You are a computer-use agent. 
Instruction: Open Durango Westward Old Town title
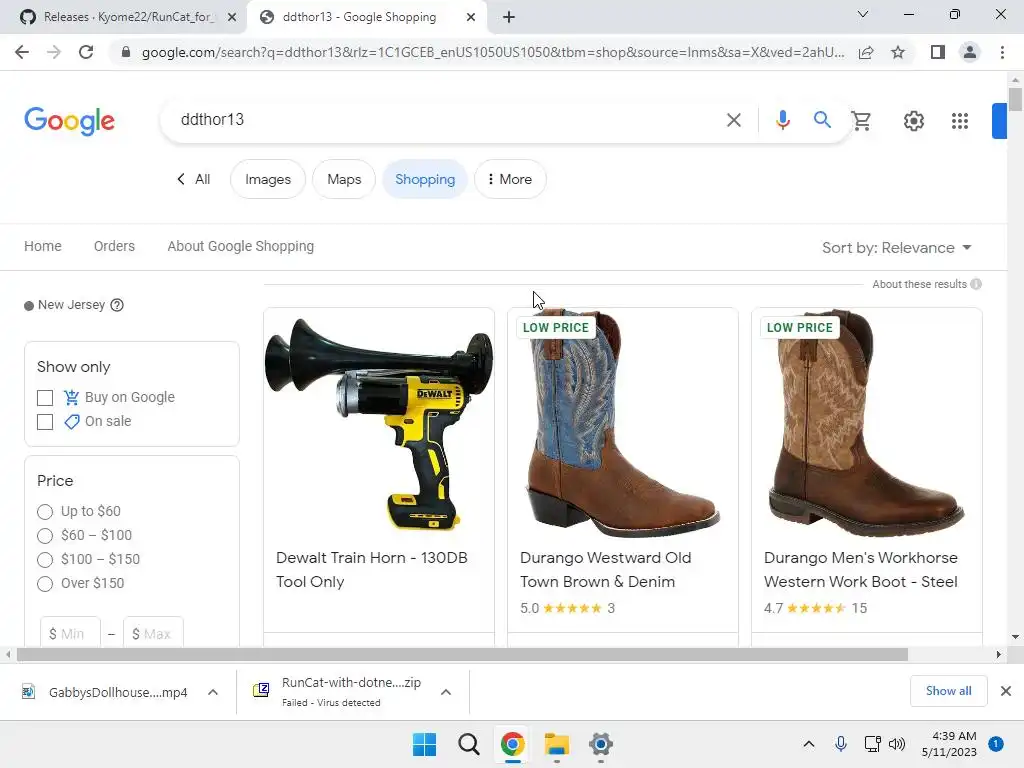click(605, 569)
